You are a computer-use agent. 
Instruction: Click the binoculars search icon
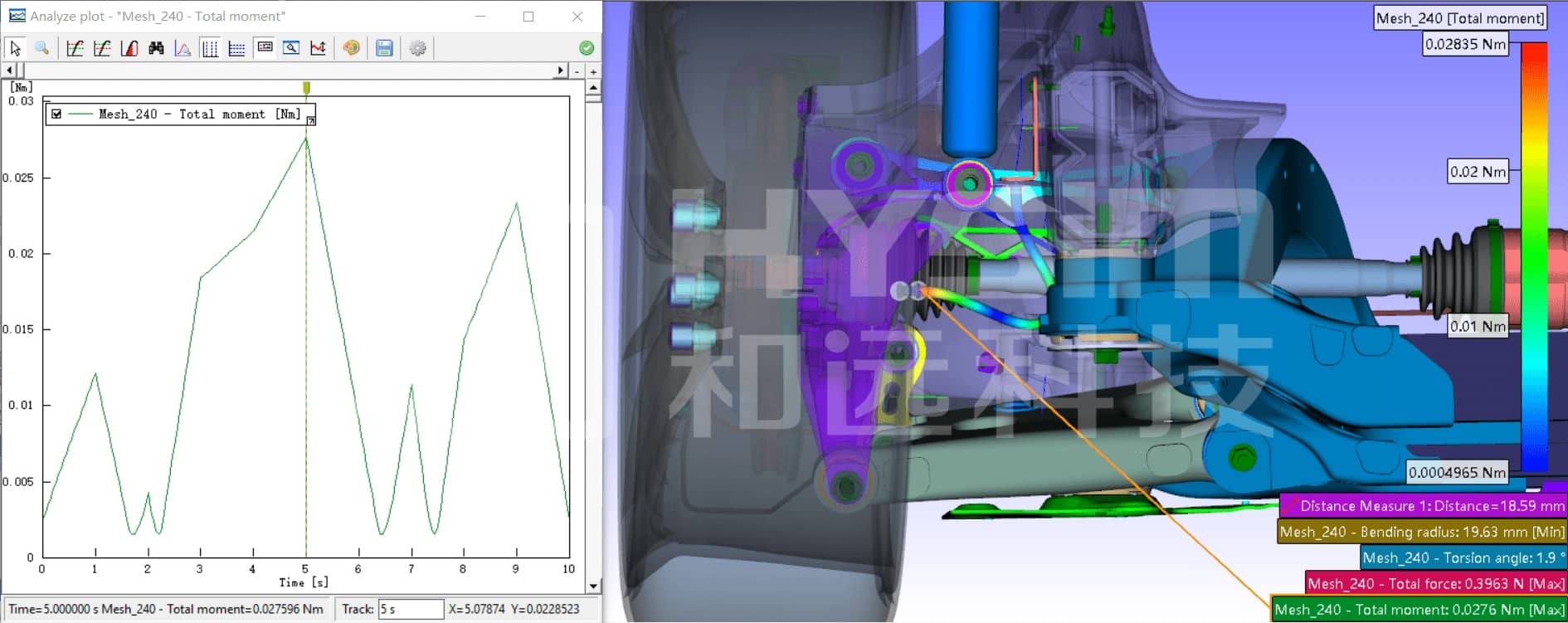(156, 48)
